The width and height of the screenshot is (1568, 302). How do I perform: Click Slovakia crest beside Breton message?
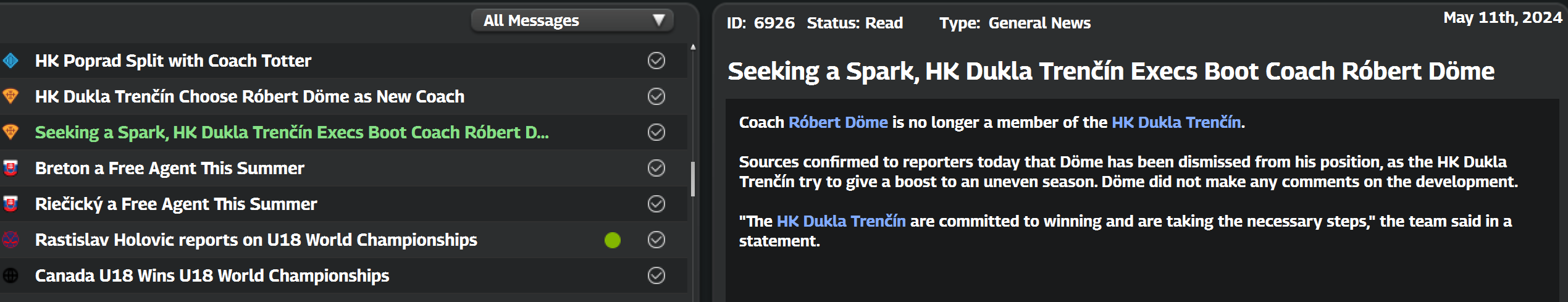pos(10,168)
